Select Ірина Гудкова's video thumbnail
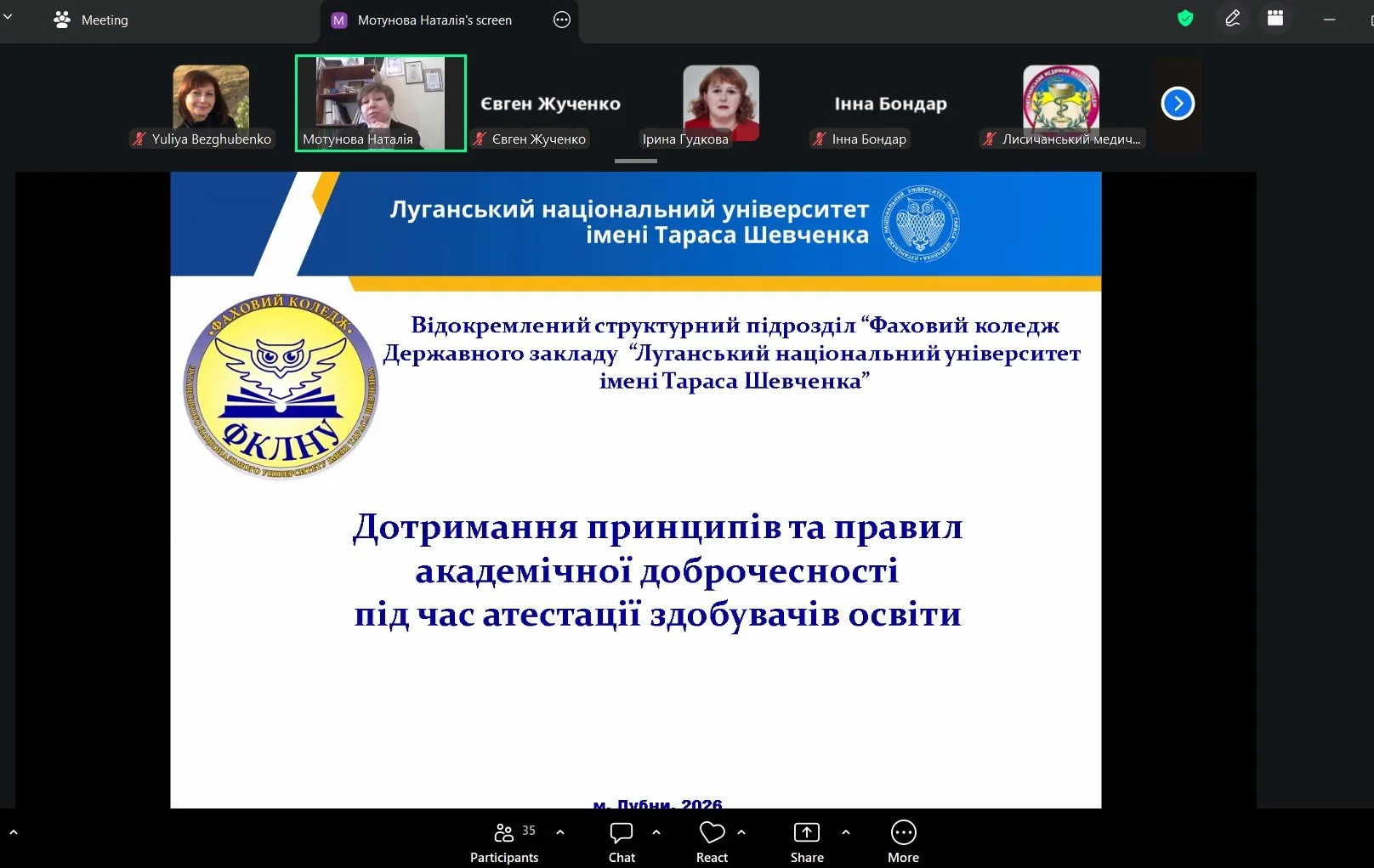Viewport: 1374px width, 868px height. (720, 104)
